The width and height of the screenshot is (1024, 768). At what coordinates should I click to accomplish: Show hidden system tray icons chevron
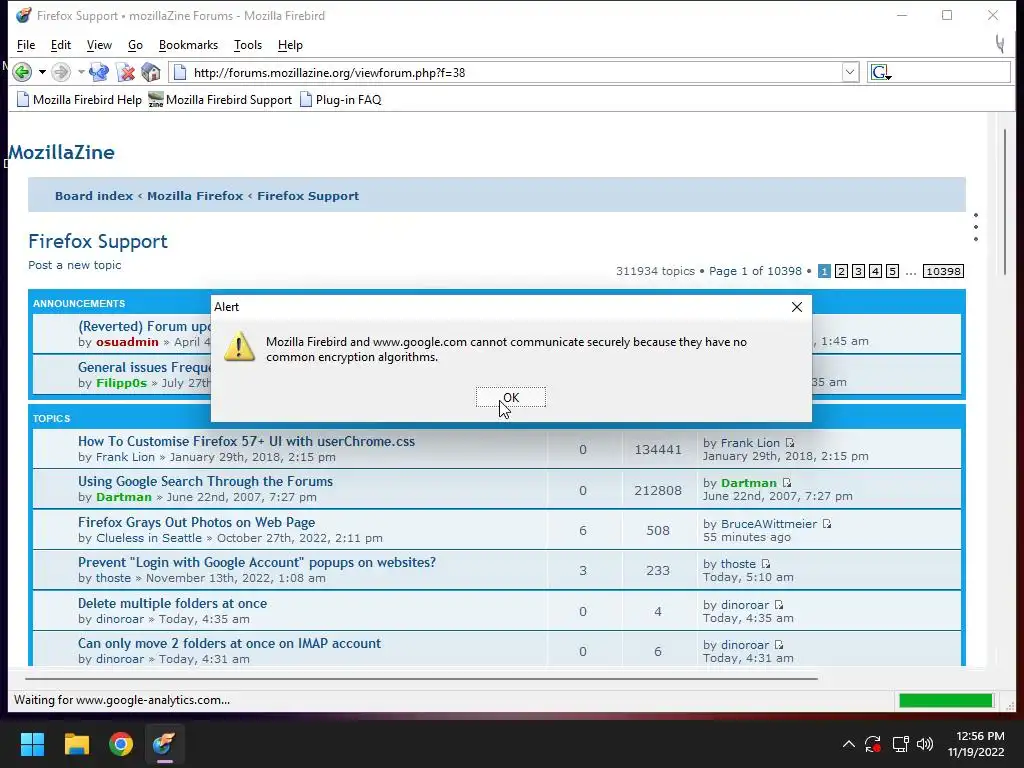coord(848,744)
